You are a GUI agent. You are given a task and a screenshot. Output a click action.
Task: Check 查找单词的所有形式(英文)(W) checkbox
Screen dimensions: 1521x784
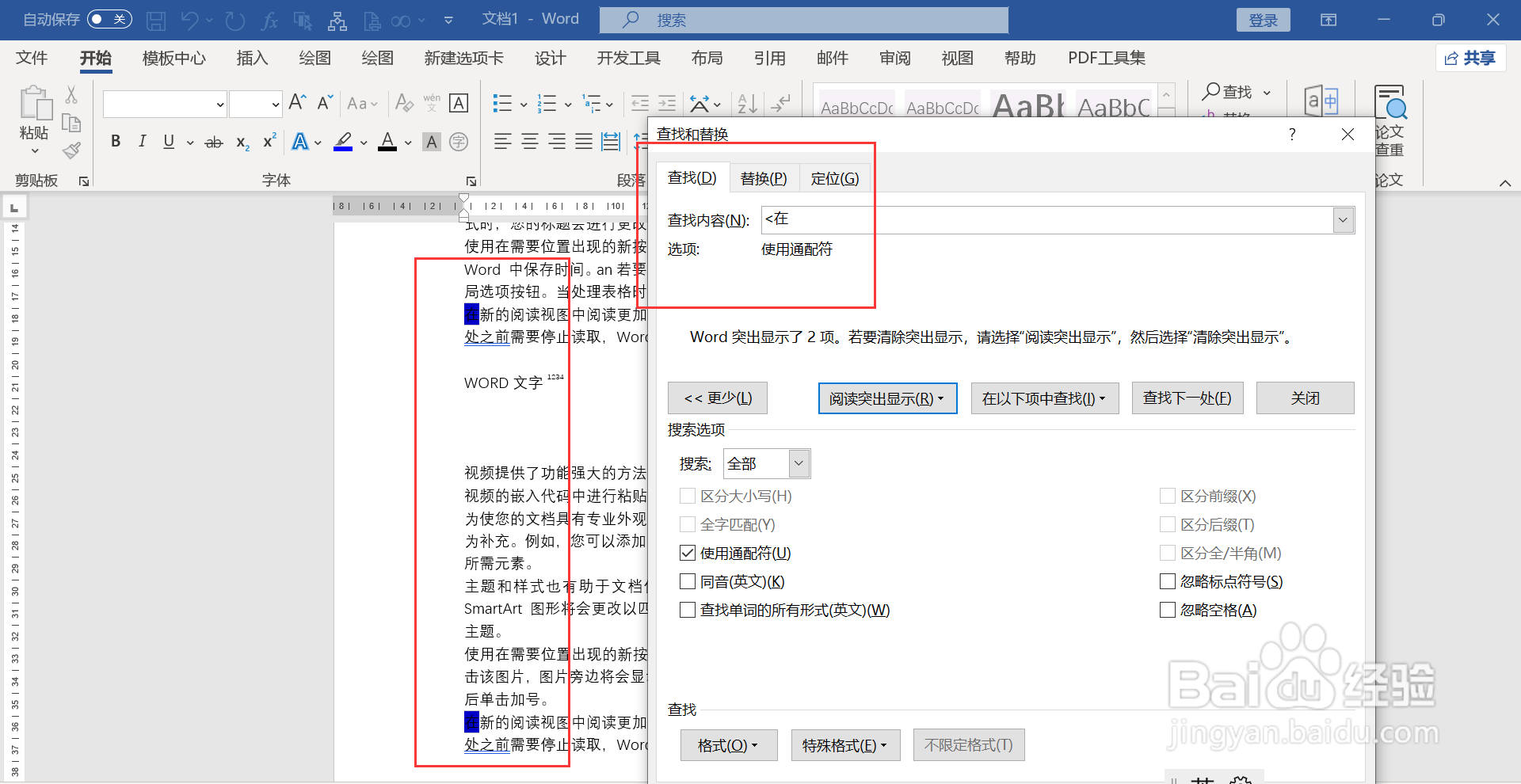coord(688,610)
